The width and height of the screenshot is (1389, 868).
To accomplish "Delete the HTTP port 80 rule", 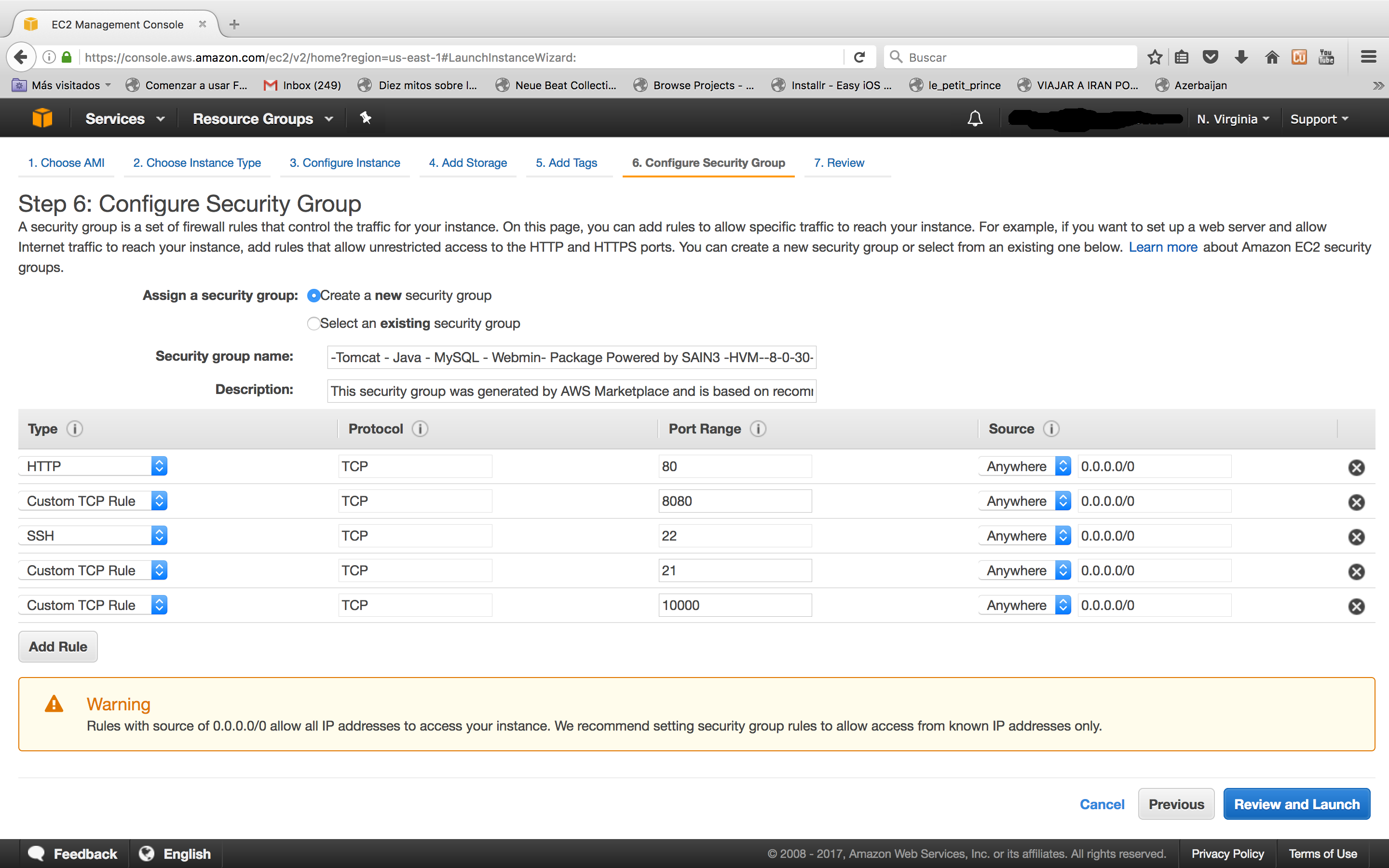I will pos(1356,467).
